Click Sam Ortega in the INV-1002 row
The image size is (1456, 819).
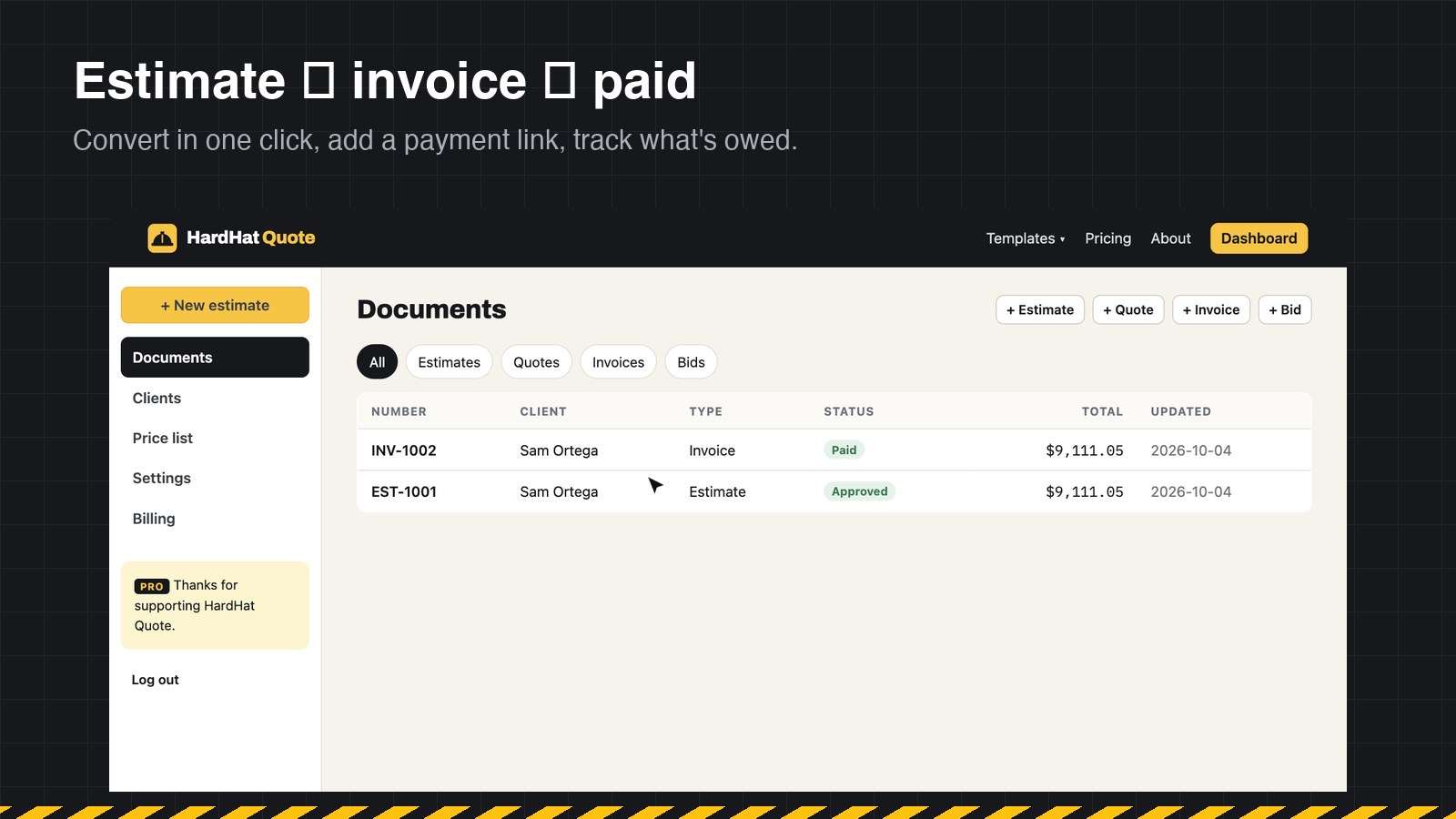[559, 450]
